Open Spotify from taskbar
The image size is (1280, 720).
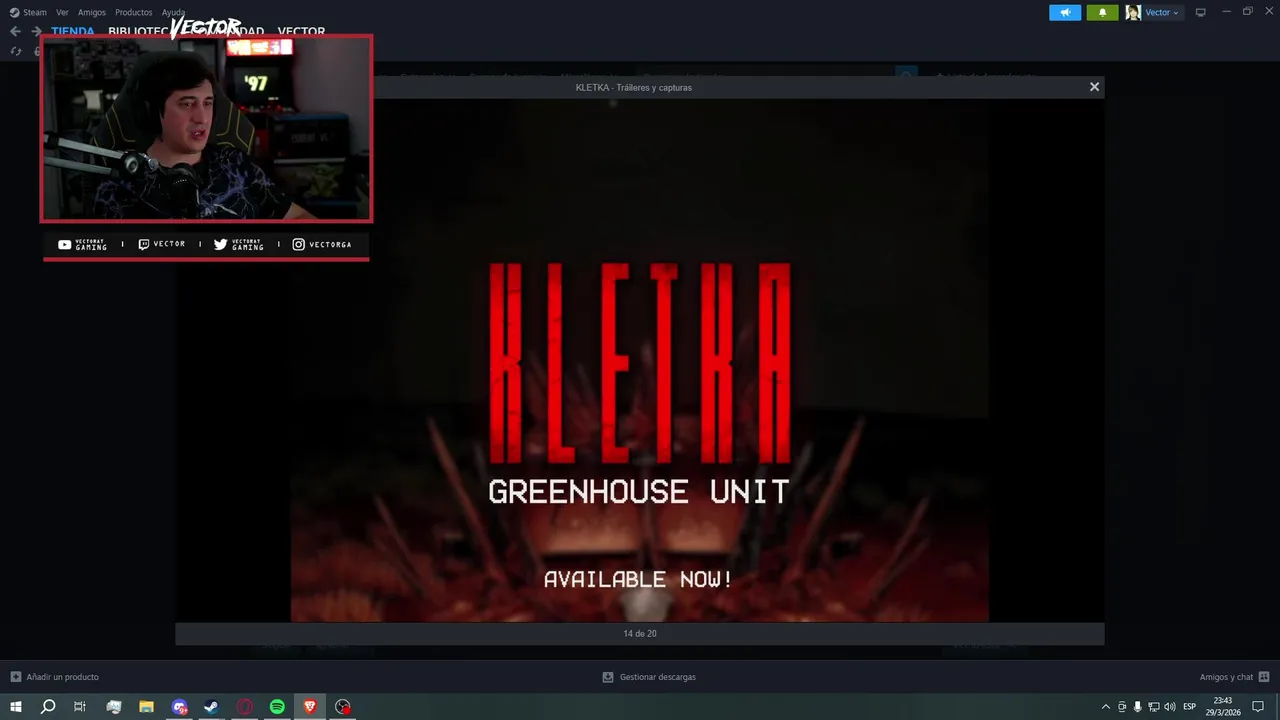tap(277, 707)
